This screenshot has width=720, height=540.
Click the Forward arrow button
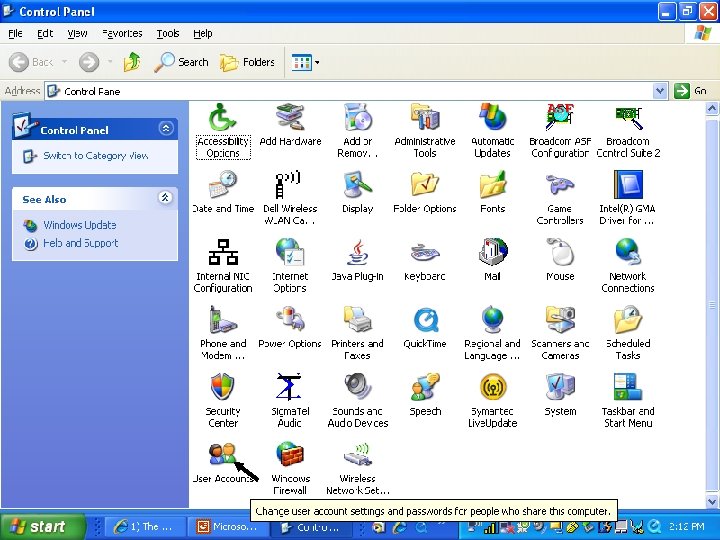[x=89, y=62]
